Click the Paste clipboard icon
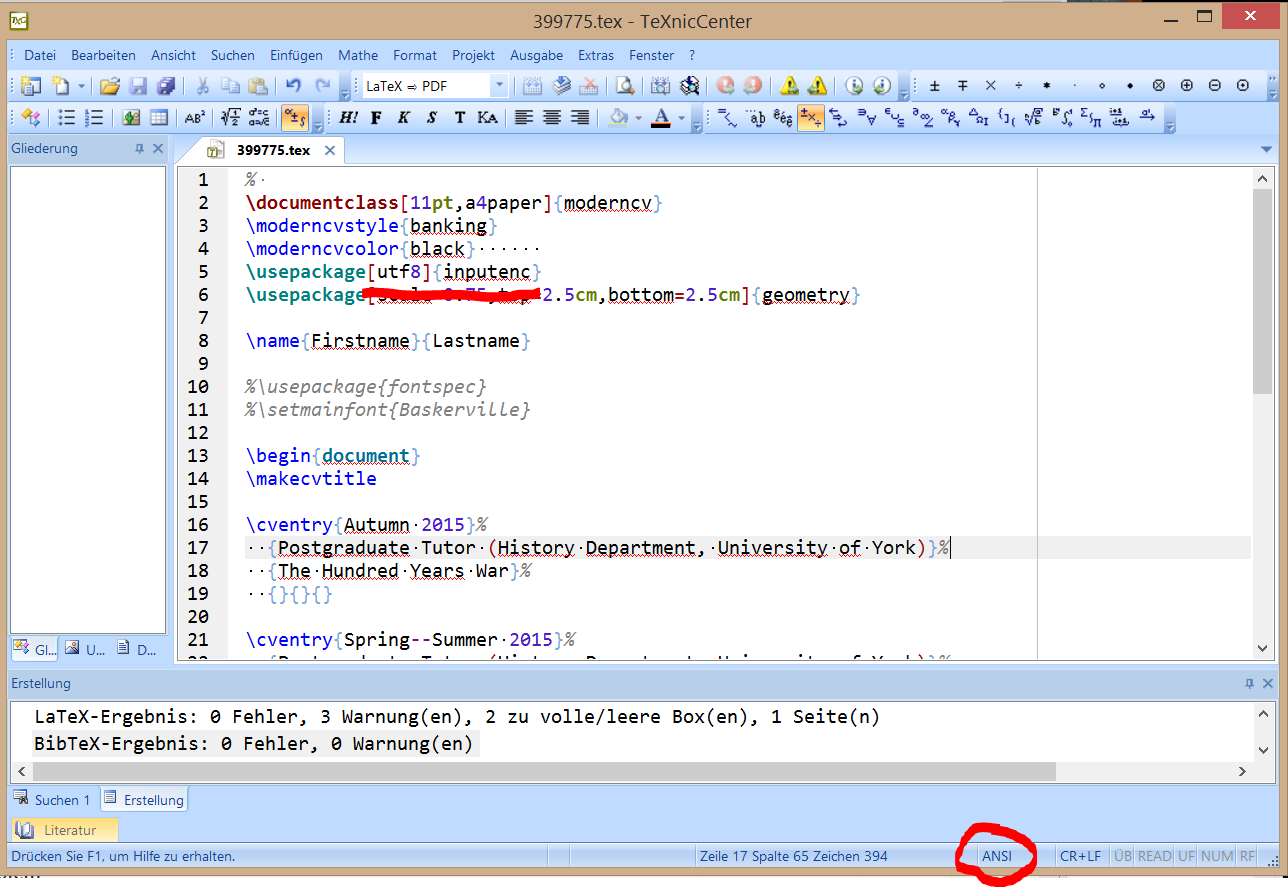1288x887 pixels. (258, 86)
